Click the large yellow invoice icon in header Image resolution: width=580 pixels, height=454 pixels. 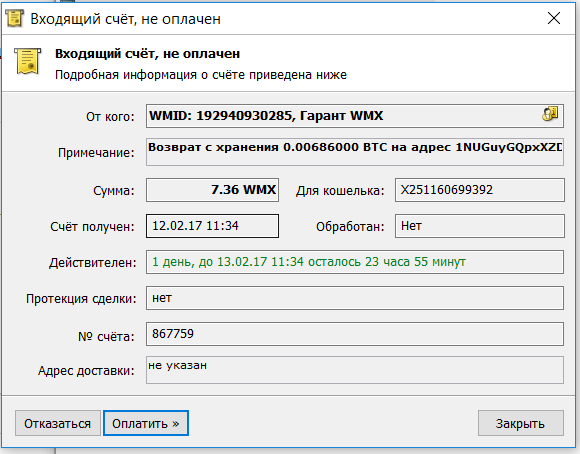[28, 61]
